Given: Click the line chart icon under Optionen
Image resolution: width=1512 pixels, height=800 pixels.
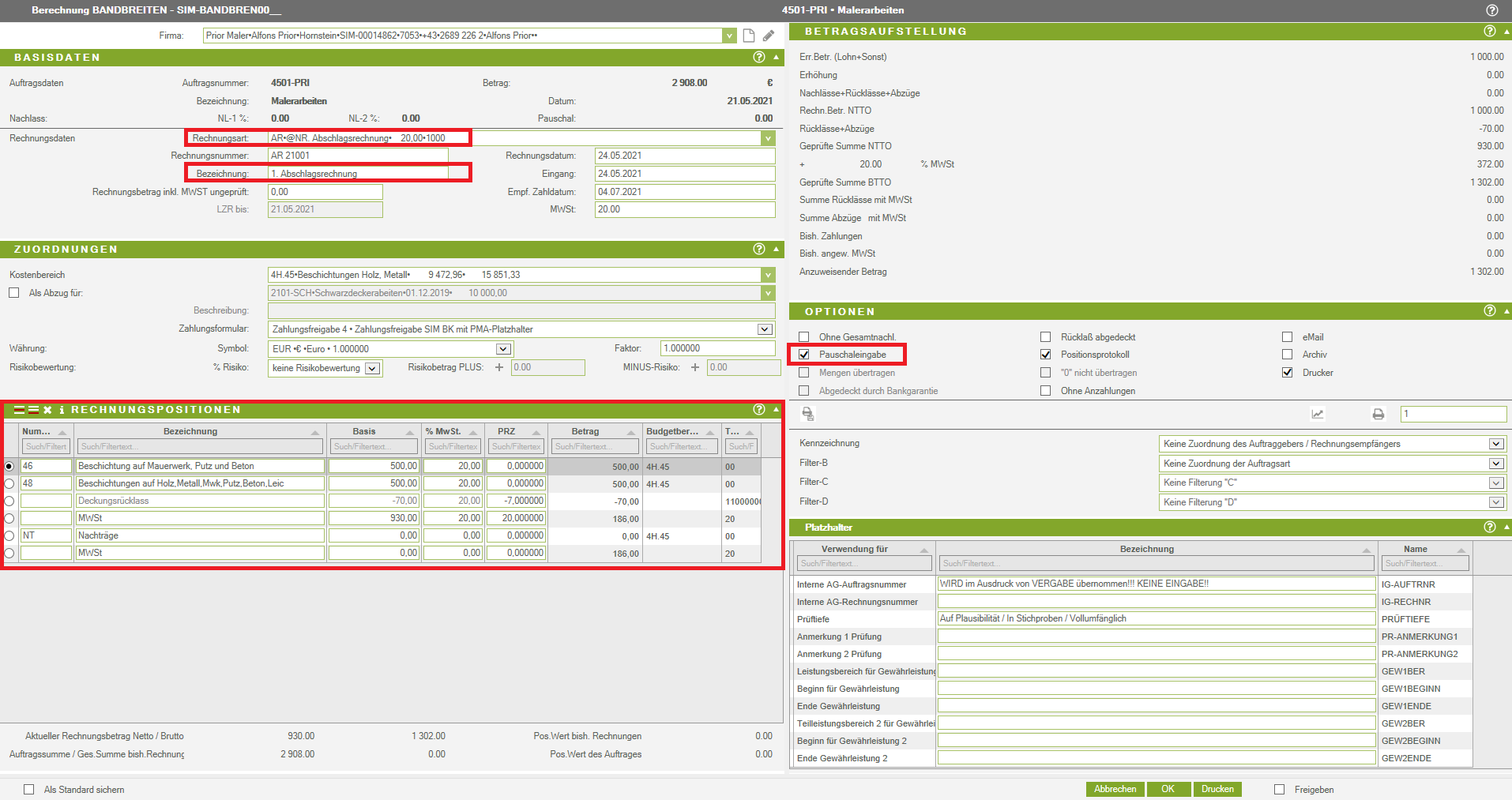Looking at the screenshot, I should coord(1317,414).
